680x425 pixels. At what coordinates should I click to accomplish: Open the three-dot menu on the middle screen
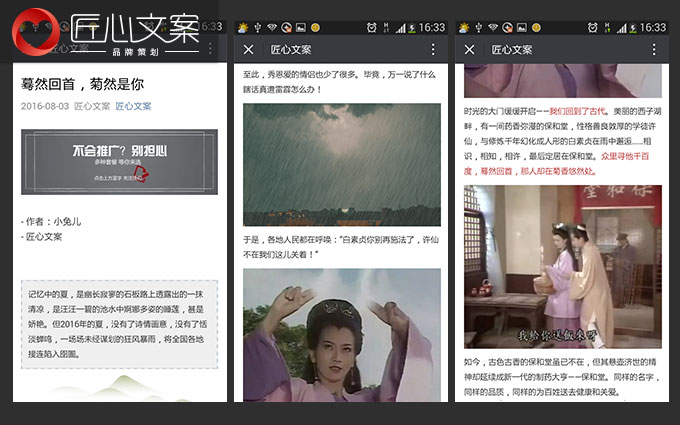pyautogui.click(x=432, y=49)
